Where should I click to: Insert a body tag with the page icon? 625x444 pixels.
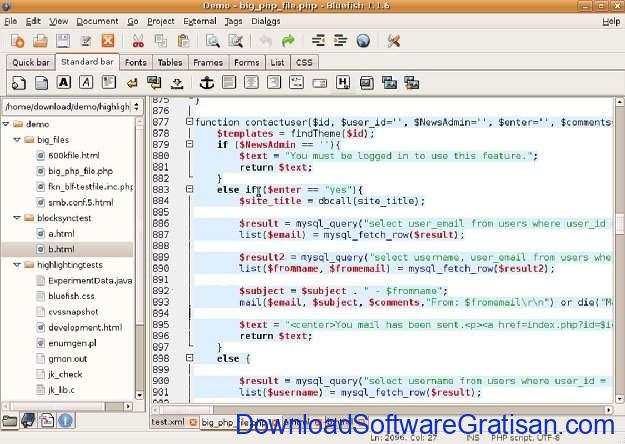tap(41, 83)
